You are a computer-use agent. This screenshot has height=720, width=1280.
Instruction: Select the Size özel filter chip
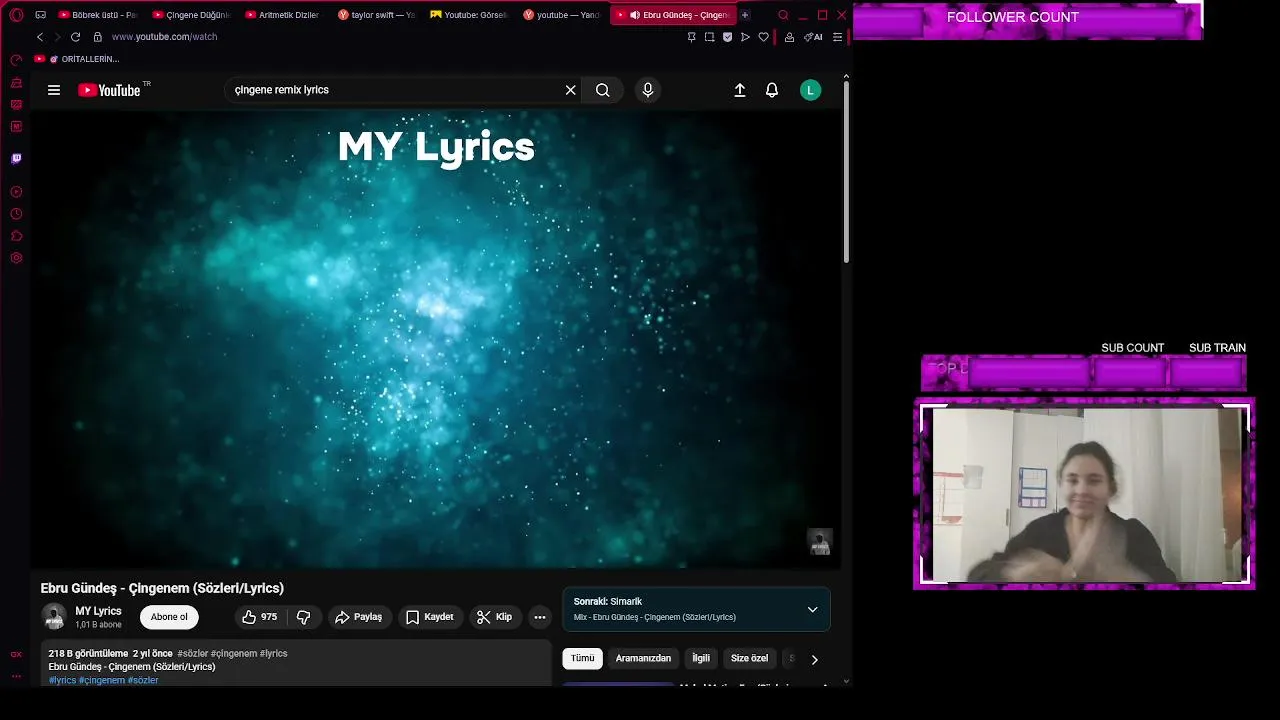click(749, 658)
